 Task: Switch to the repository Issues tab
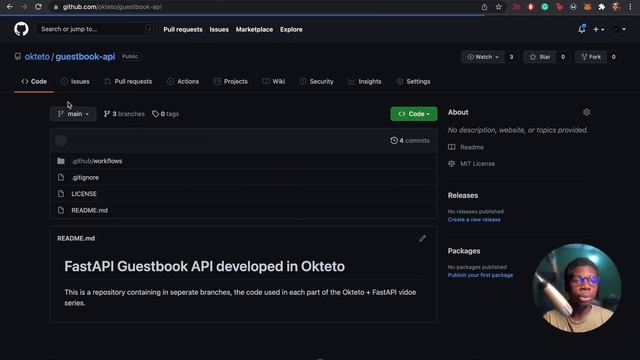click(75, 82)
